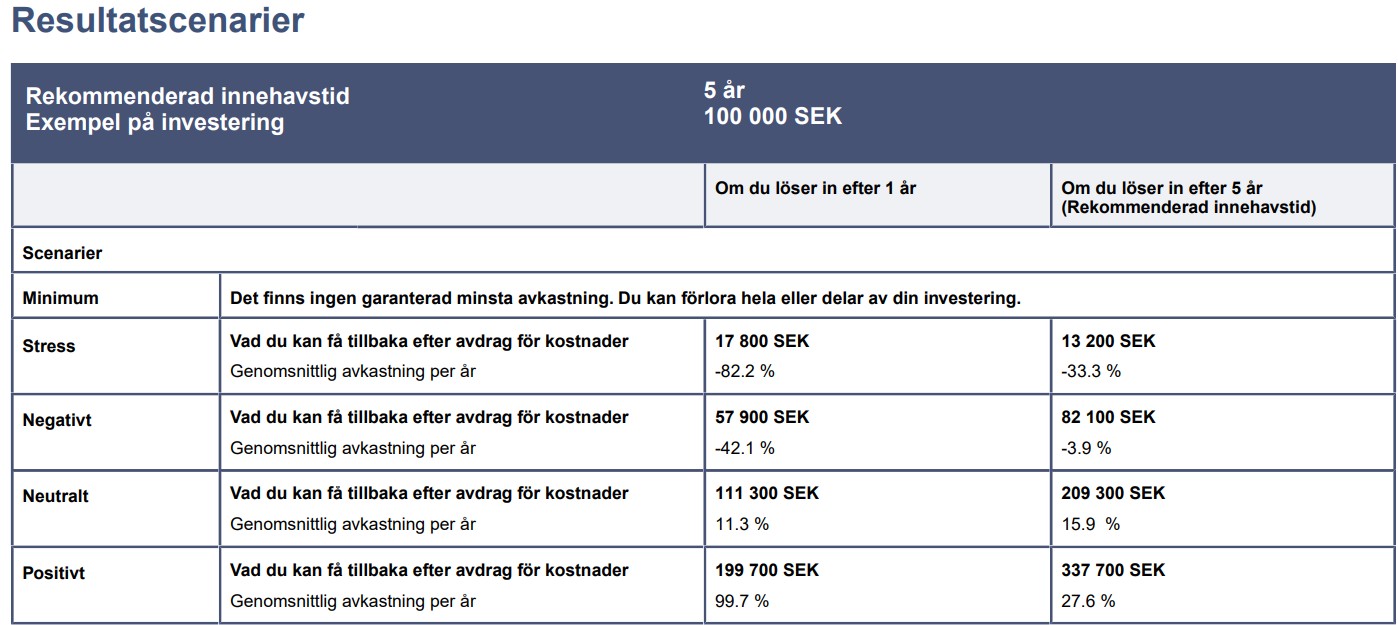Click the 209 300 SEK value

tap(1113, 493)
